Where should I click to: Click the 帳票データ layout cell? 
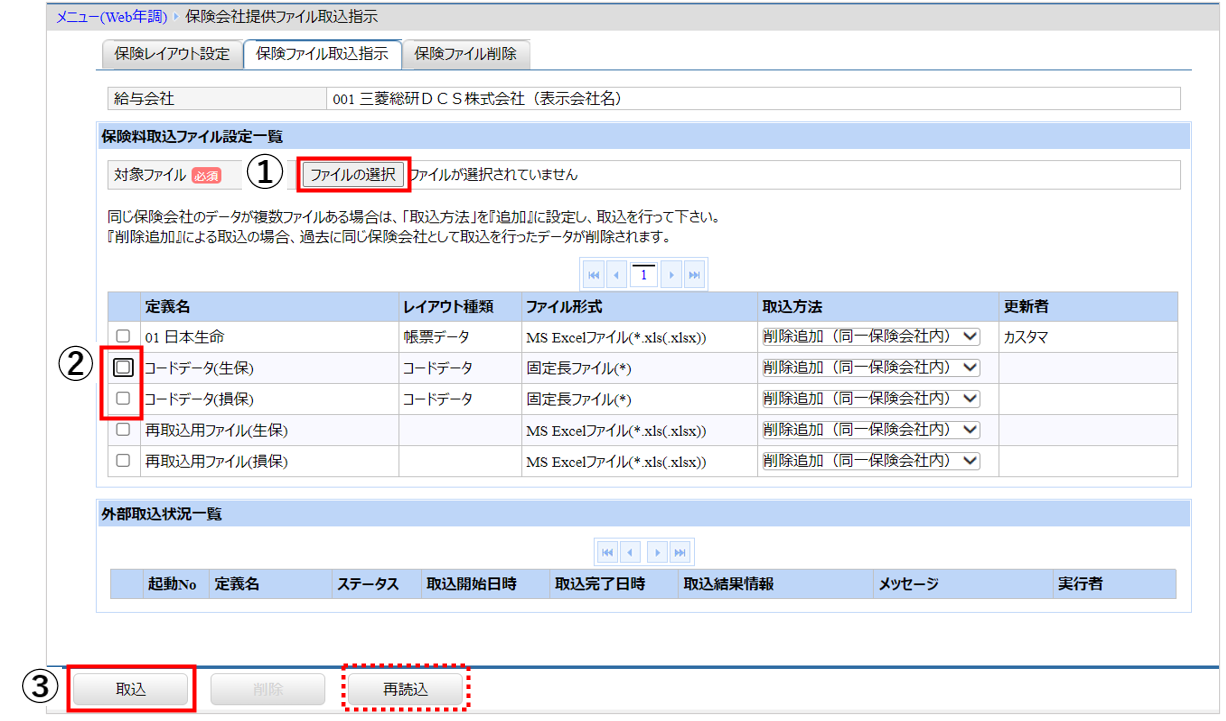coord(436,337)
